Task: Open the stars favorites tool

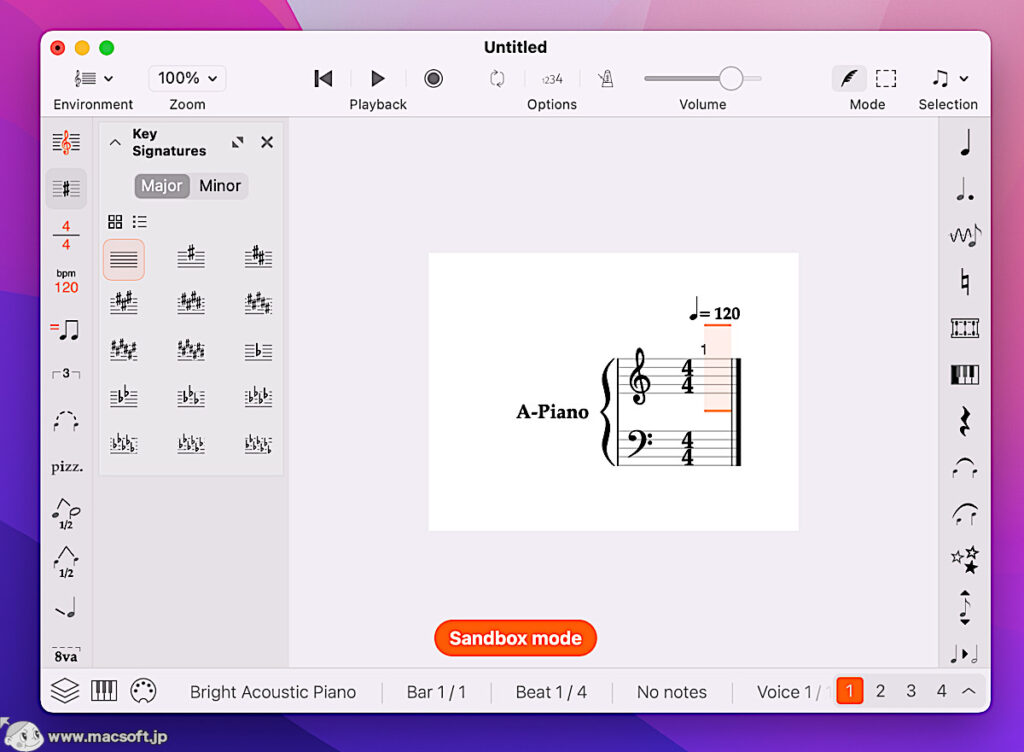Action: tap(965, 560)
